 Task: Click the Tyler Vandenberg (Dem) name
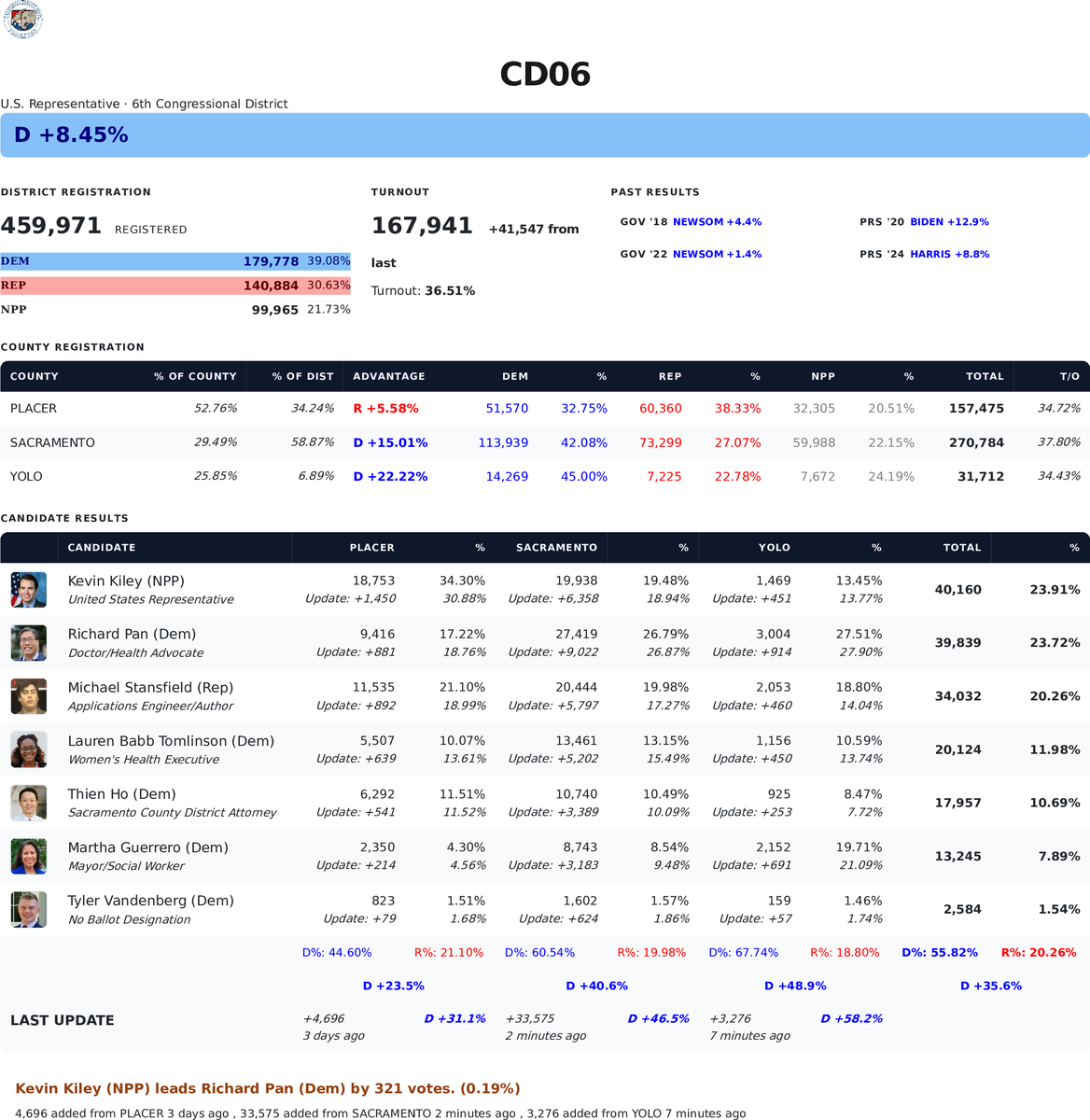(150, 901)
